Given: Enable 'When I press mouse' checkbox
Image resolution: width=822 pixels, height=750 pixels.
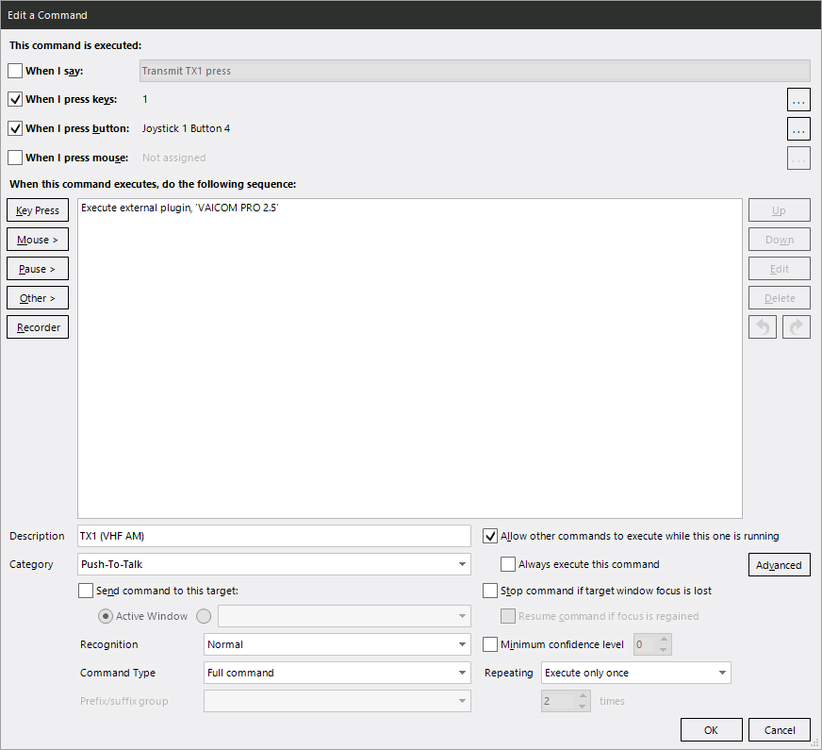Looking at the screenshot, I should (15, 158).
